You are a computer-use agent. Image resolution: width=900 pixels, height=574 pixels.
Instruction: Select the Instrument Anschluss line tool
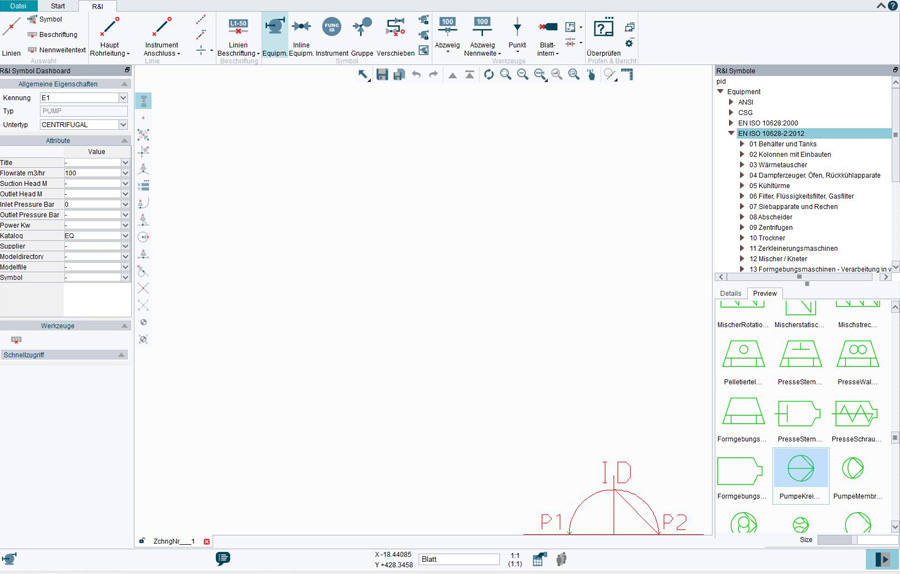click(x=161, y=36)
